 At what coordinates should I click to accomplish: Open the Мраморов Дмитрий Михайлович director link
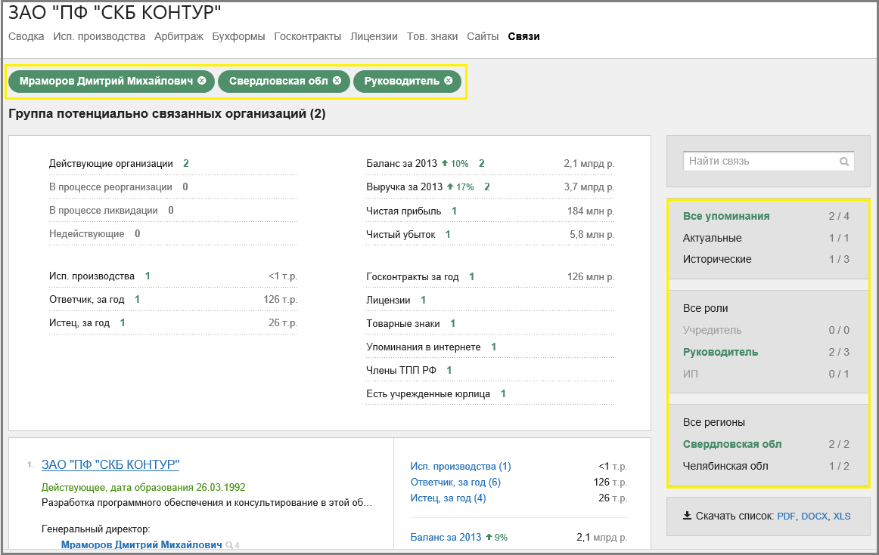[141, 545]
